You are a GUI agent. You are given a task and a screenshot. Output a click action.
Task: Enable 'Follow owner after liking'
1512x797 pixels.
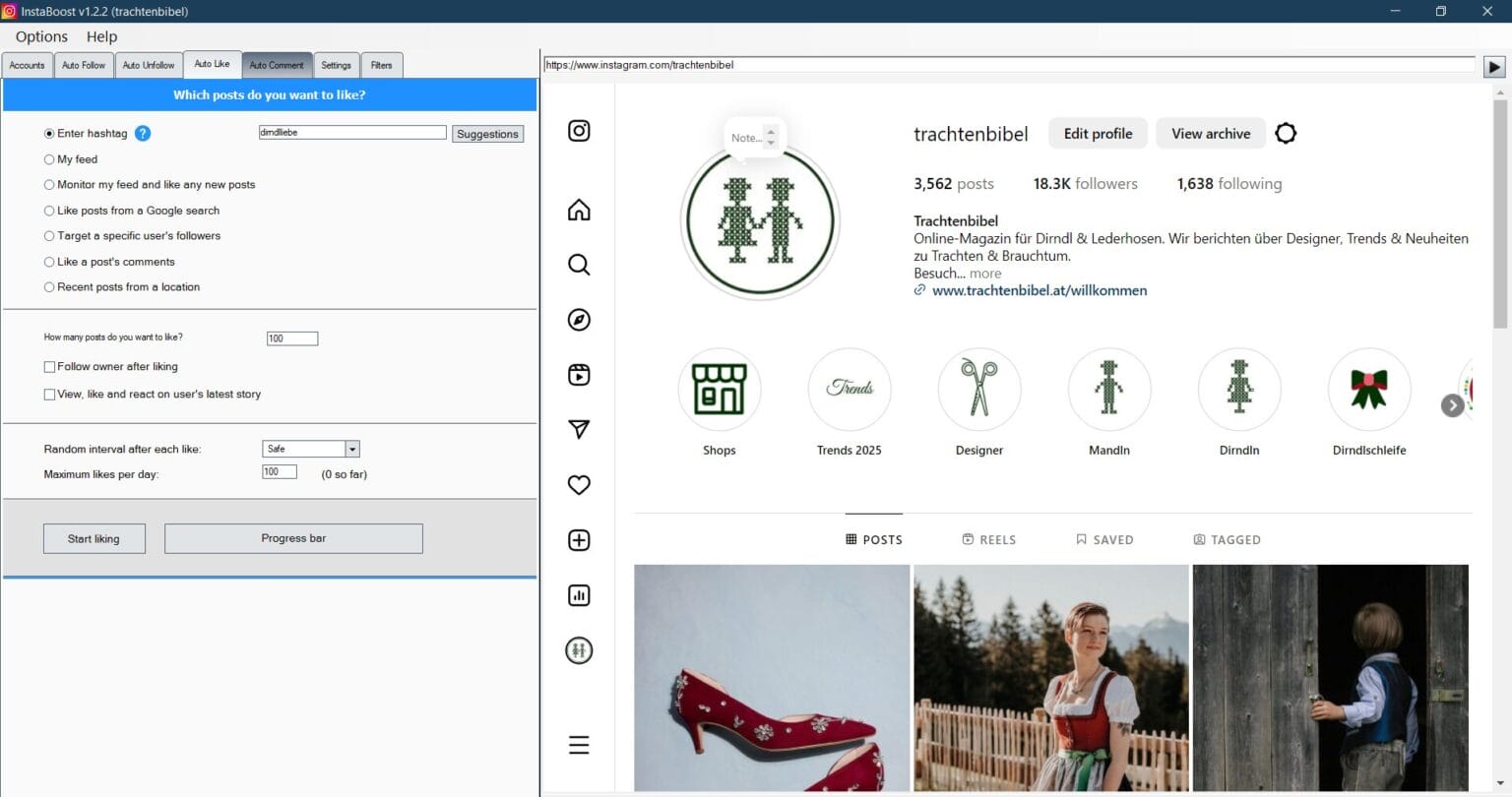pos(48,366)
